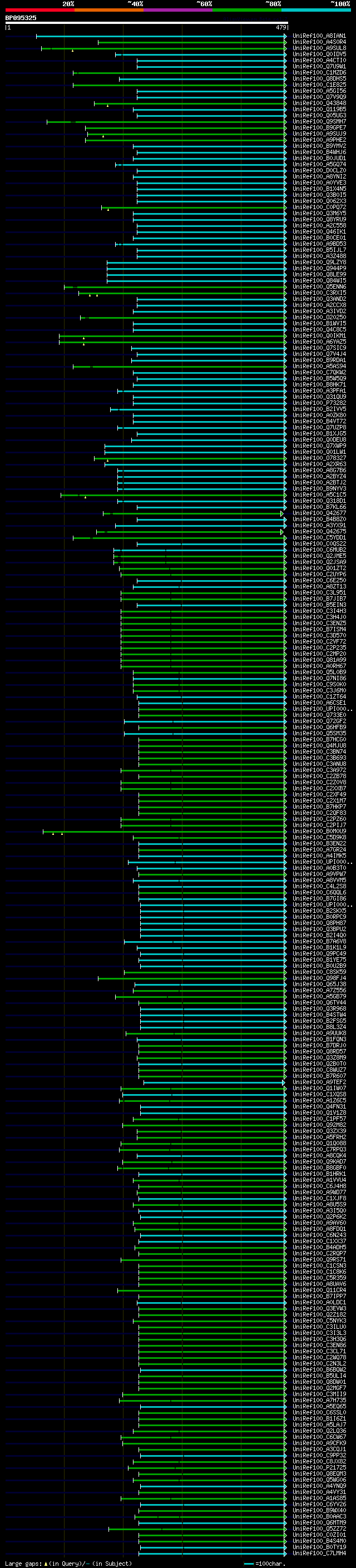Click the cyan ~100% identity legend segment
This screenshot has width=356, height=1568.
[316, 10]
